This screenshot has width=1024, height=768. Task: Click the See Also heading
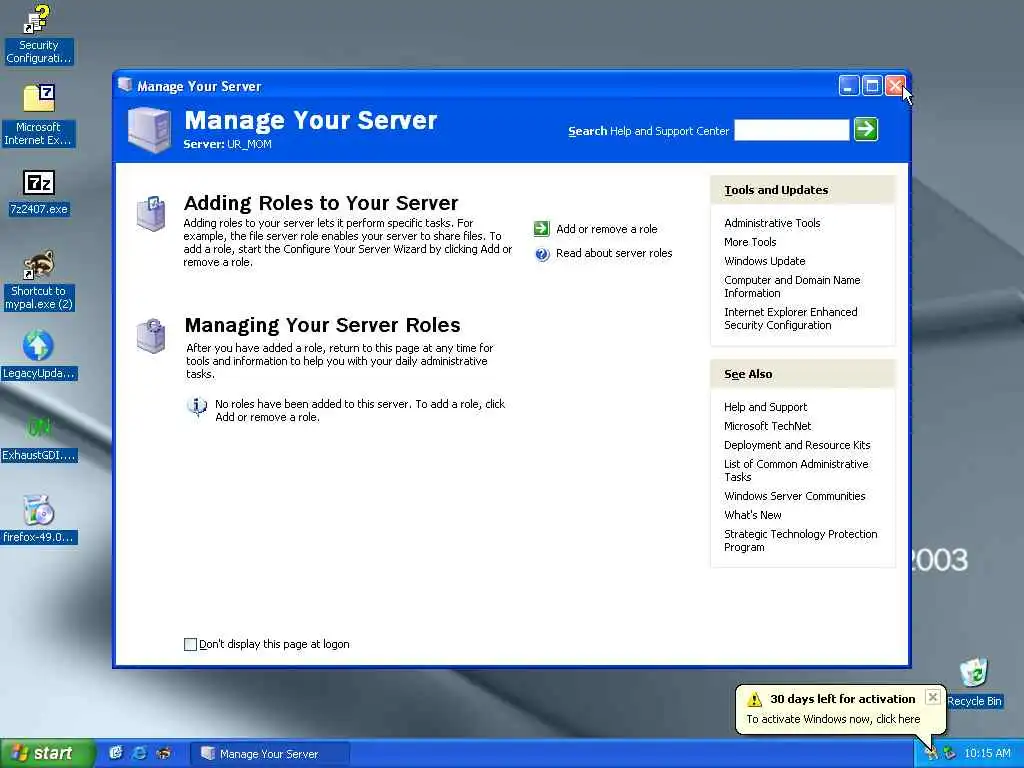pos(748,374)
